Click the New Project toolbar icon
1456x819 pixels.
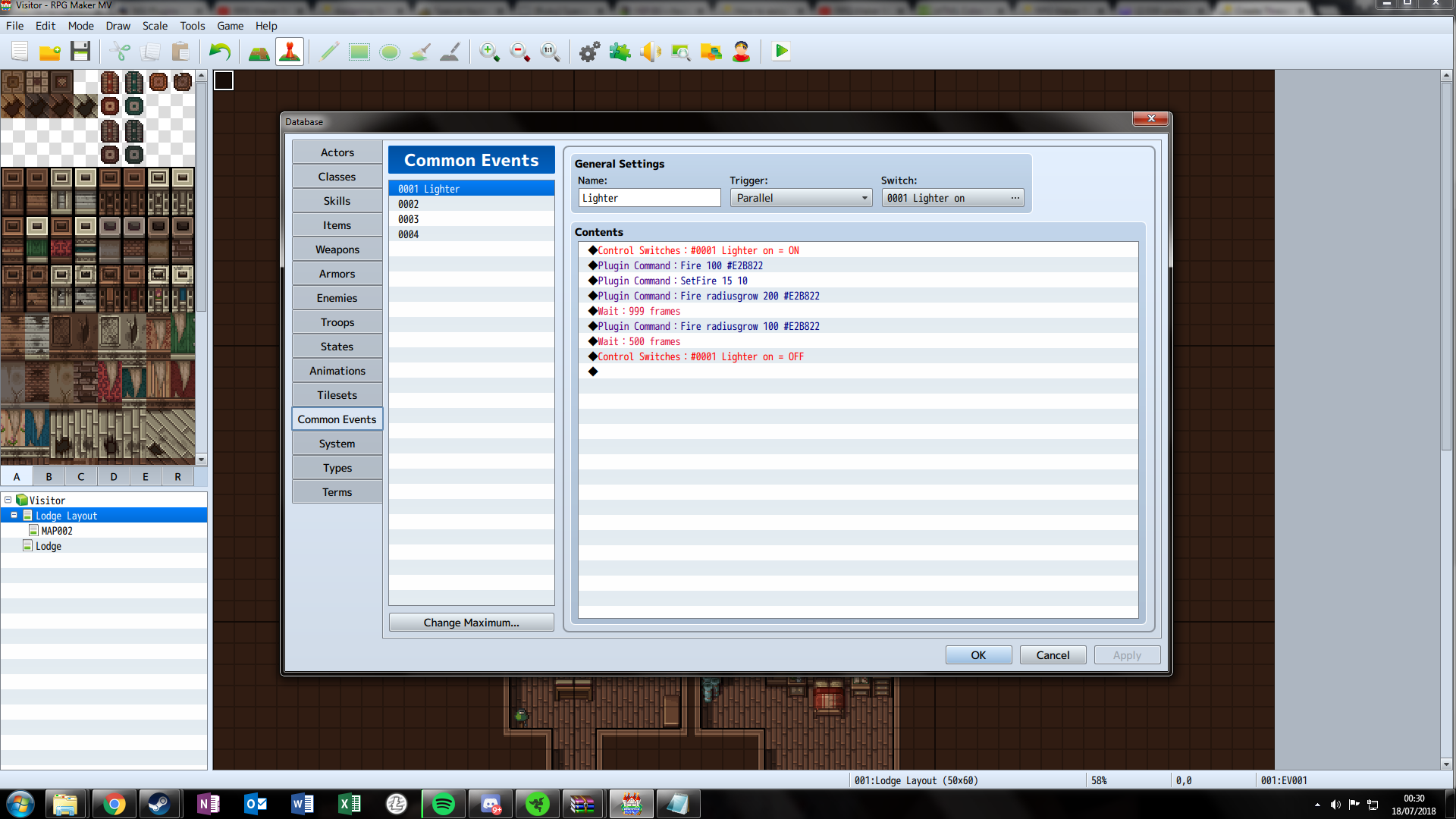click(x=20, y=52)
